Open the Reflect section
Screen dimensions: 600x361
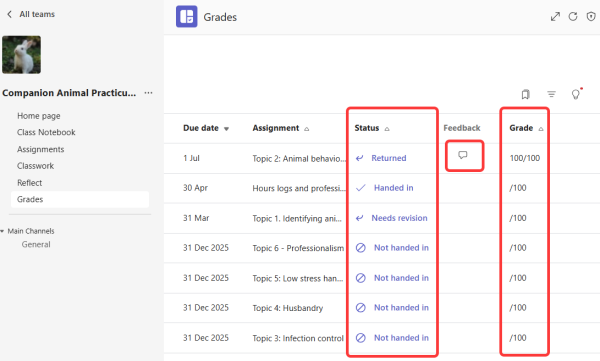click(x=29, y=183)
